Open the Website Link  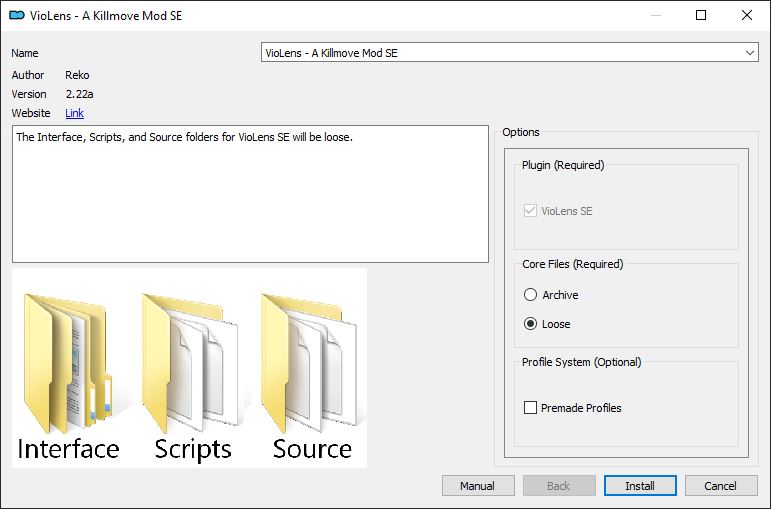74,113
